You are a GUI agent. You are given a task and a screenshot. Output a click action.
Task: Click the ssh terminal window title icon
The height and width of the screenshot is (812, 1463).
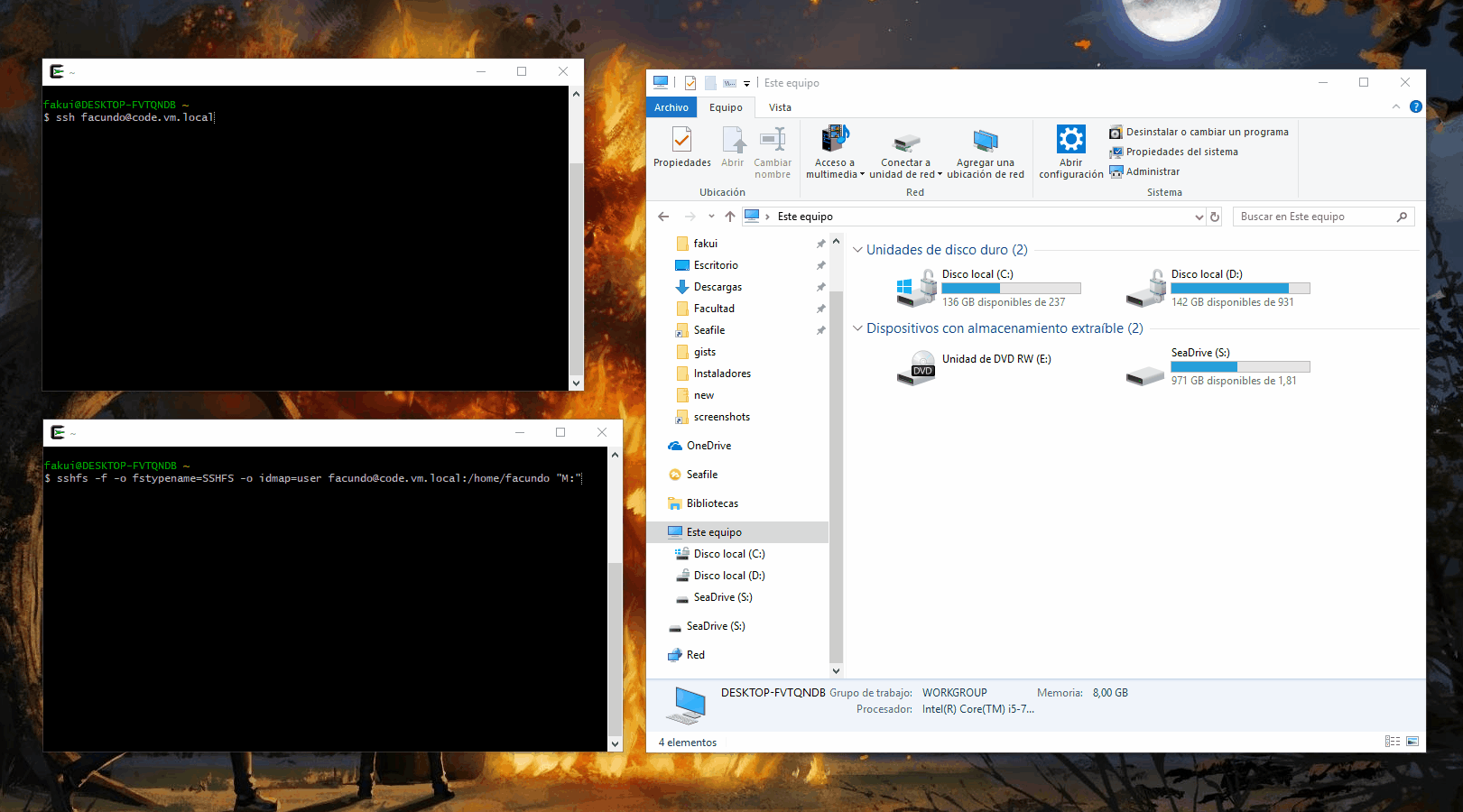tap(57, 71)
